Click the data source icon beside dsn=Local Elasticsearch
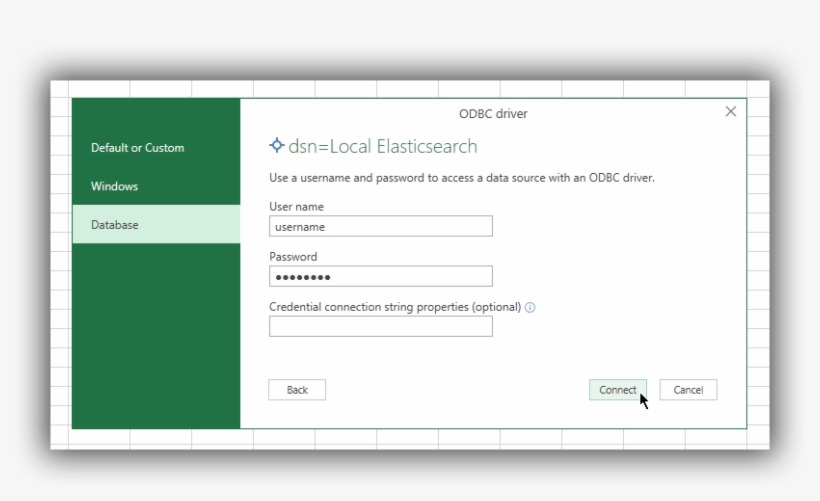The width and height of the screenshot is (820, 501). [277, 145]
